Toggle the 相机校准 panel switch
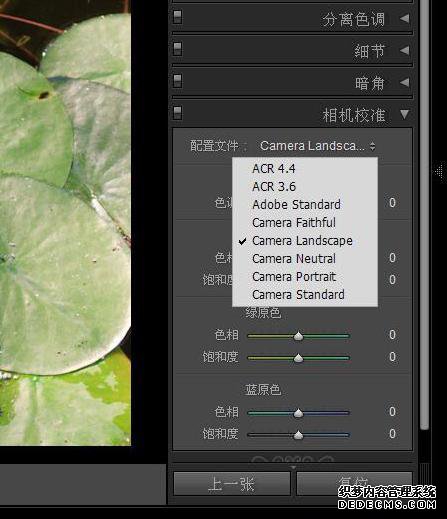The height and width of the screenshot is (519, 447). pyautogui.click(x=178, y=113)
